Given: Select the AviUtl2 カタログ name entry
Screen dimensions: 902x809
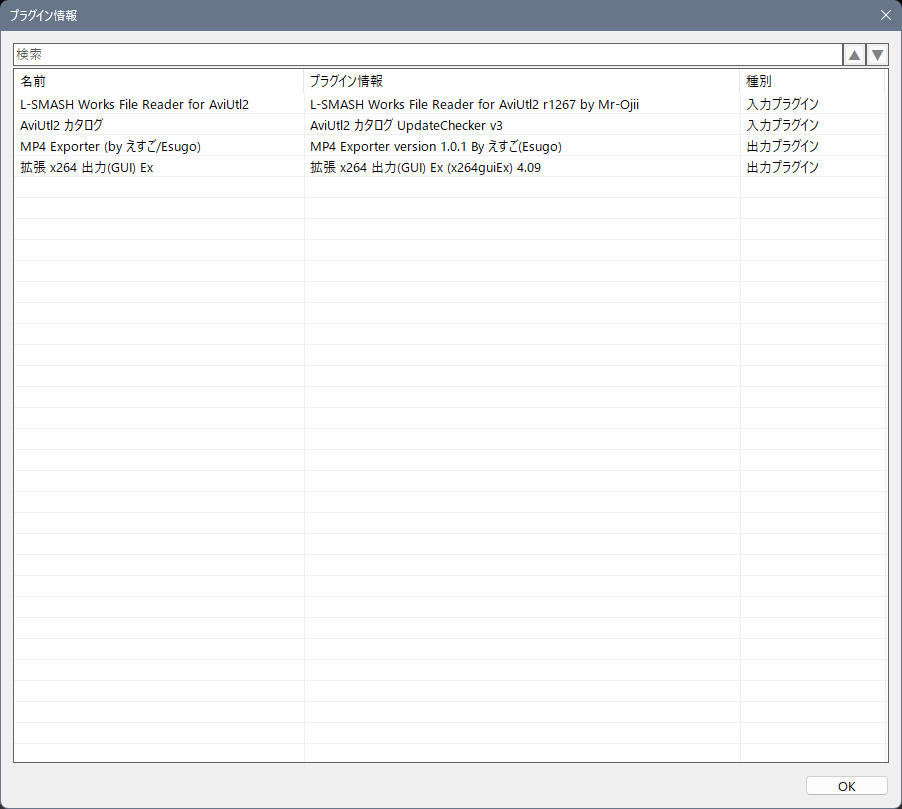Looking at the screenshot, I should click(62, 125).
